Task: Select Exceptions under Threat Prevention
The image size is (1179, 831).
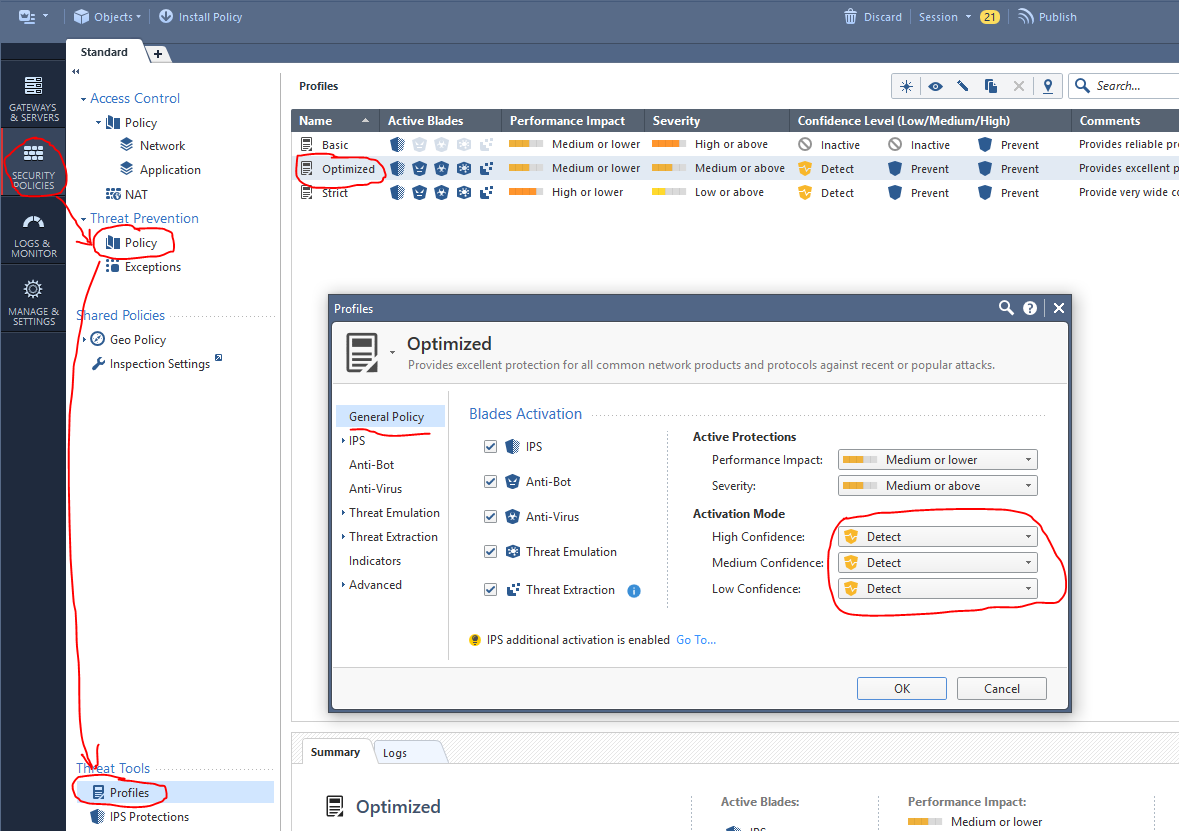Action: tap(144, 267)
